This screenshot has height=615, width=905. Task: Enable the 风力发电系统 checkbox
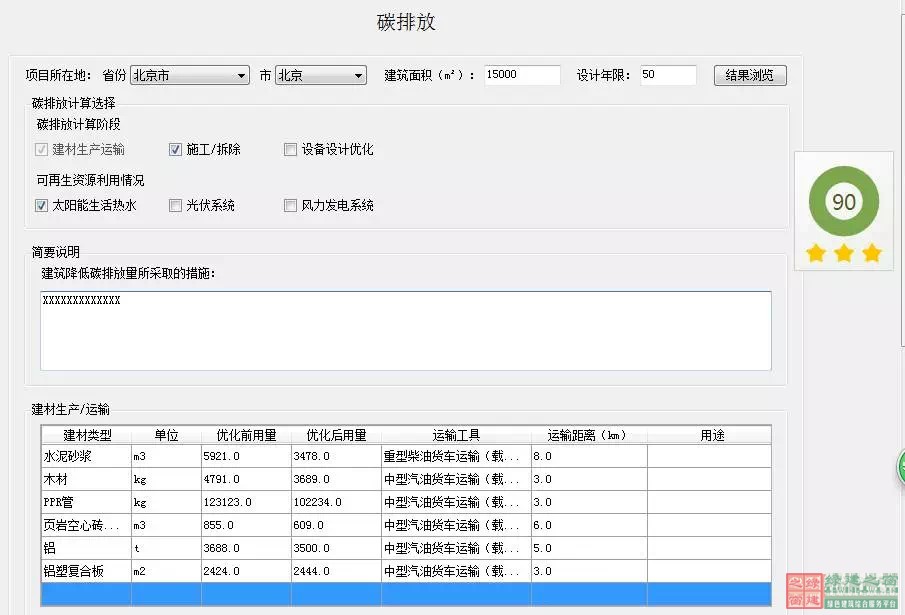coord(290,205)
